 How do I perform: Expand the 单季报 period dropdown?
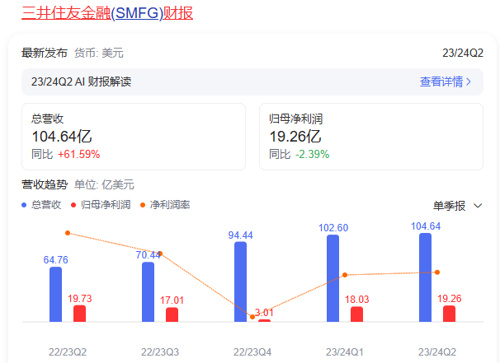pyautogui.click(x=457, y=206)
